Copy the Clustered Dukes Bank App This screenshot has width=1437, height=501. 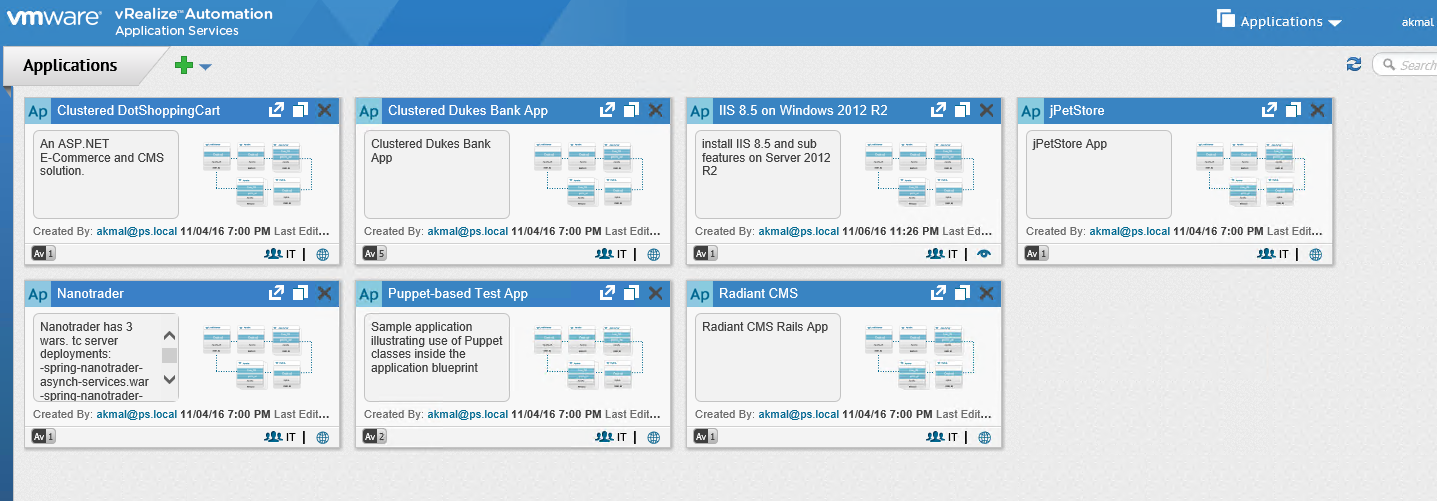pyautogui.click(x=631, y=110)
